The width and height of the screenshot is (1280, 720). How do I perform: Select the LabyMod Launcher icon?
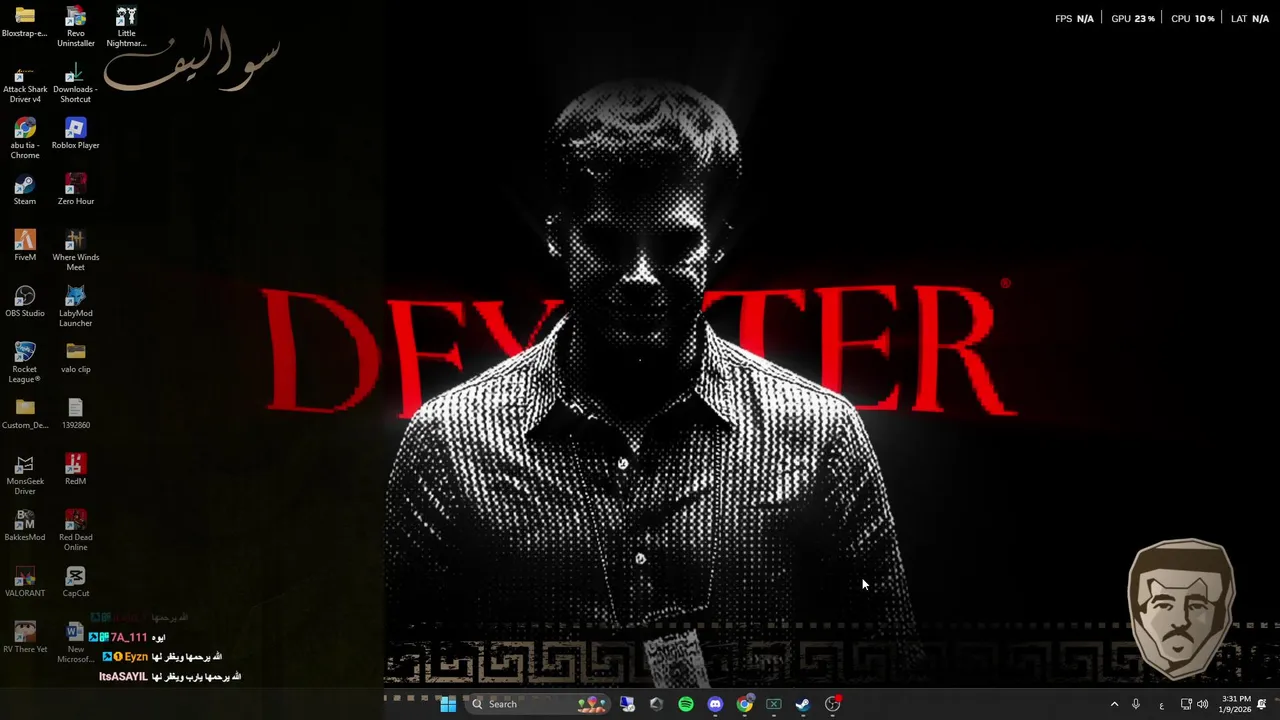click(x=76, y=307)
